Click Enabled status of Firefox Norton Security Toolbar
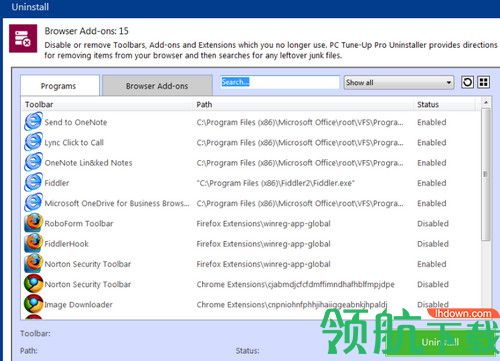Image resolution: width=500 pixels, height=361 pixels. coord(432,264)
